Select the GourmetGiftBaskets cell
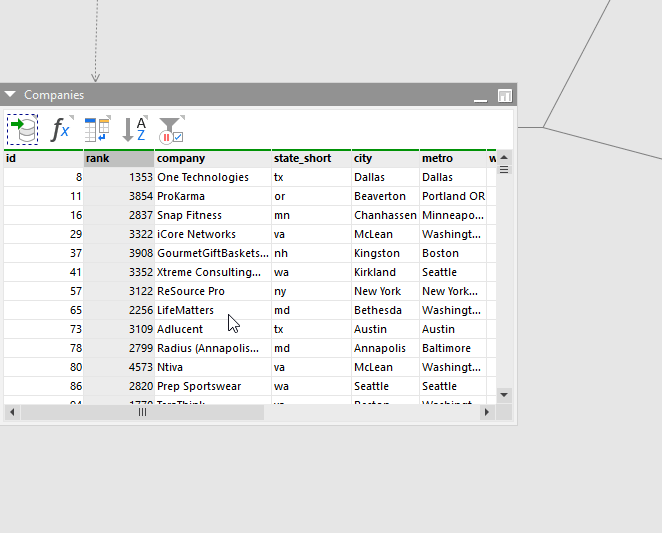Image resolution: width=662 pixels, height=533 pixels. pos(213,253)
